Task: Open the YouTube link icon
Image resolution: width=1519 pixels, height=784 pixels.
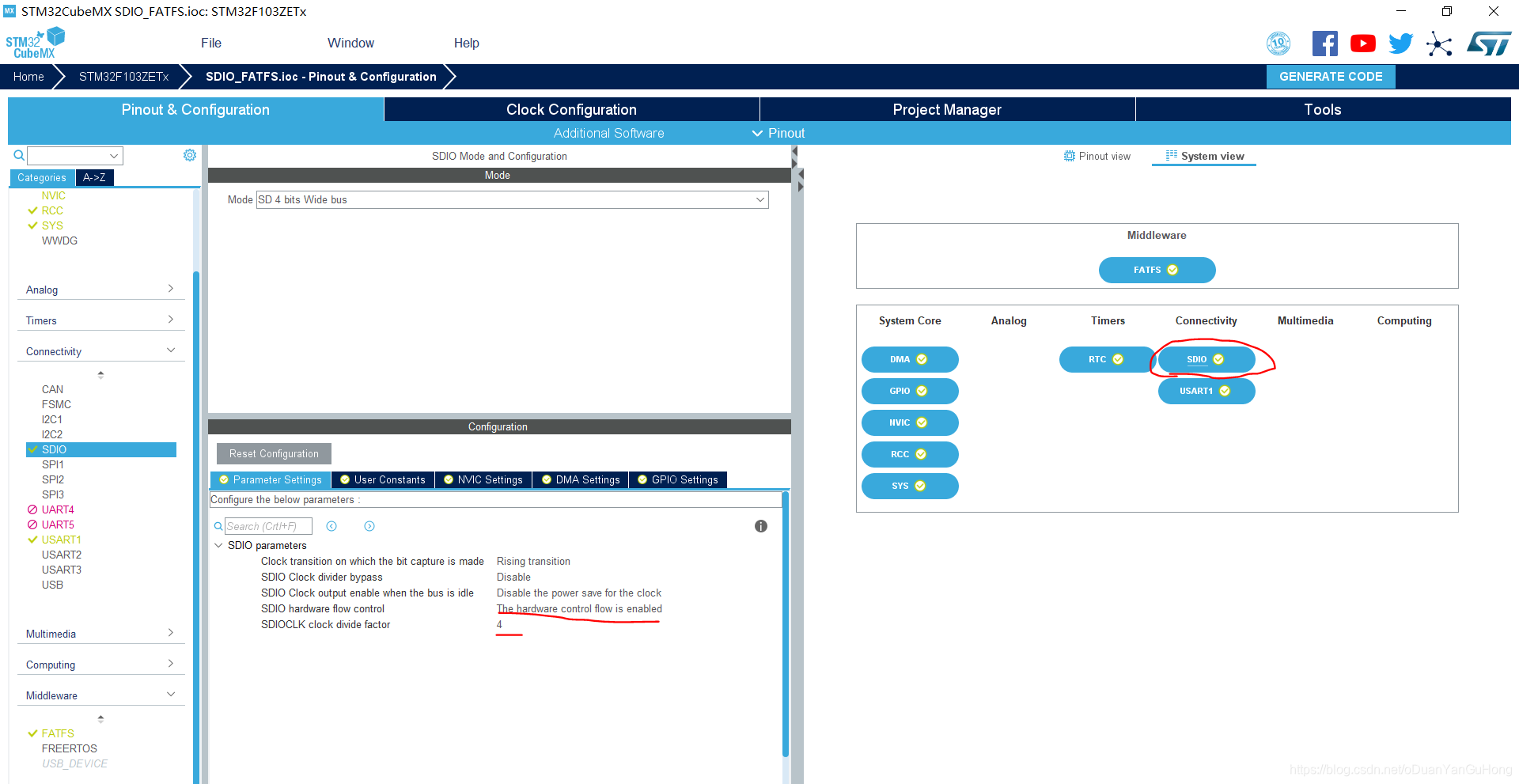Action: coord(1362,44)
